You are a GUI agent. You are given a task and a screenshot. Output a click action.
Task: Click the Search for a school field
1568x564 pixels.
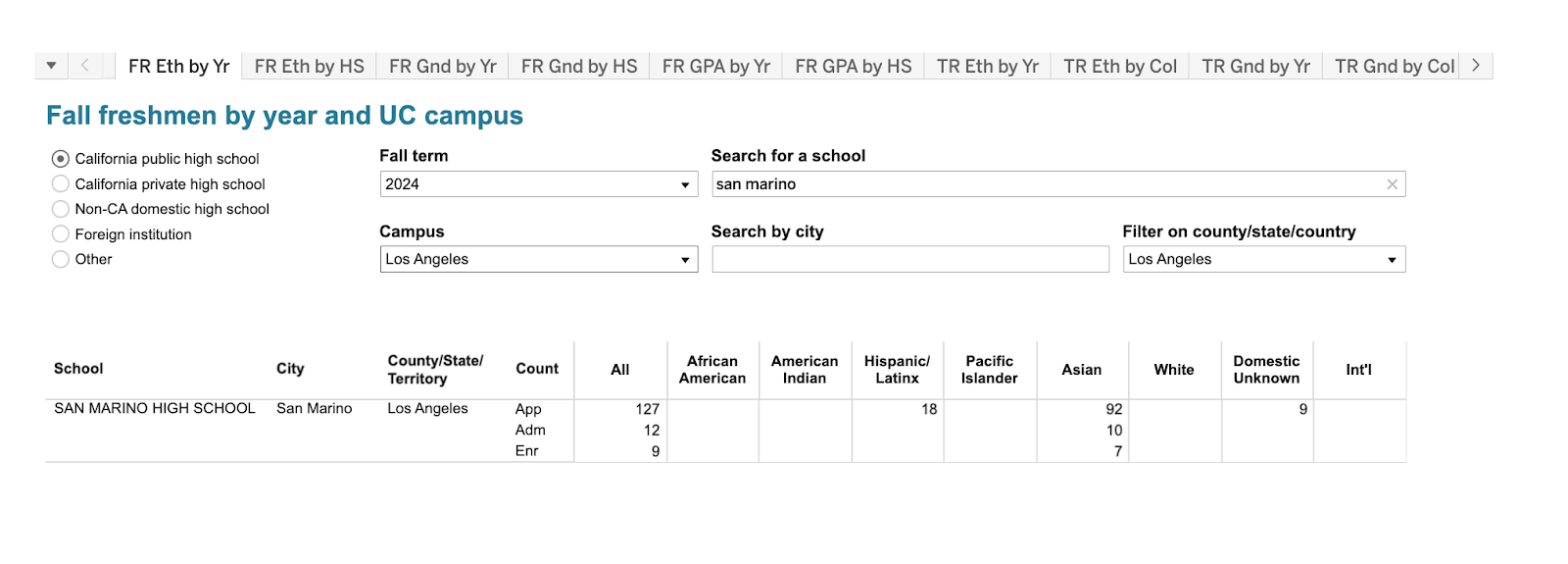pos(1039,184)
